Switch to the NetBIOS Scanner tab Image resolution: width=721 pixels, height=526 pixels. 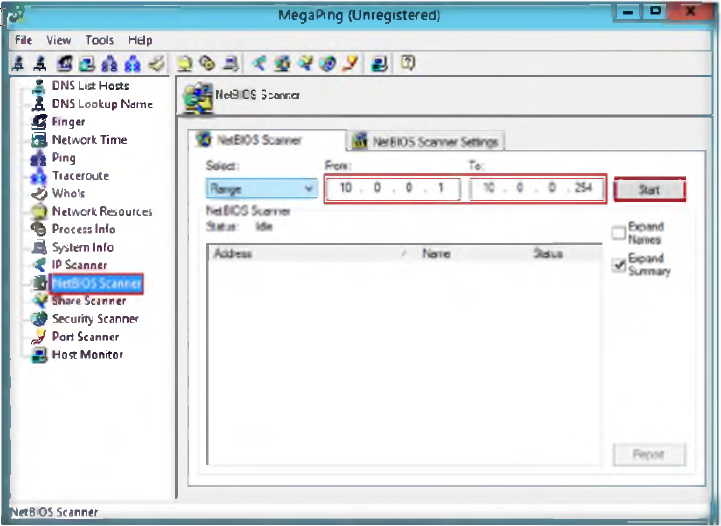coord(267,140)
